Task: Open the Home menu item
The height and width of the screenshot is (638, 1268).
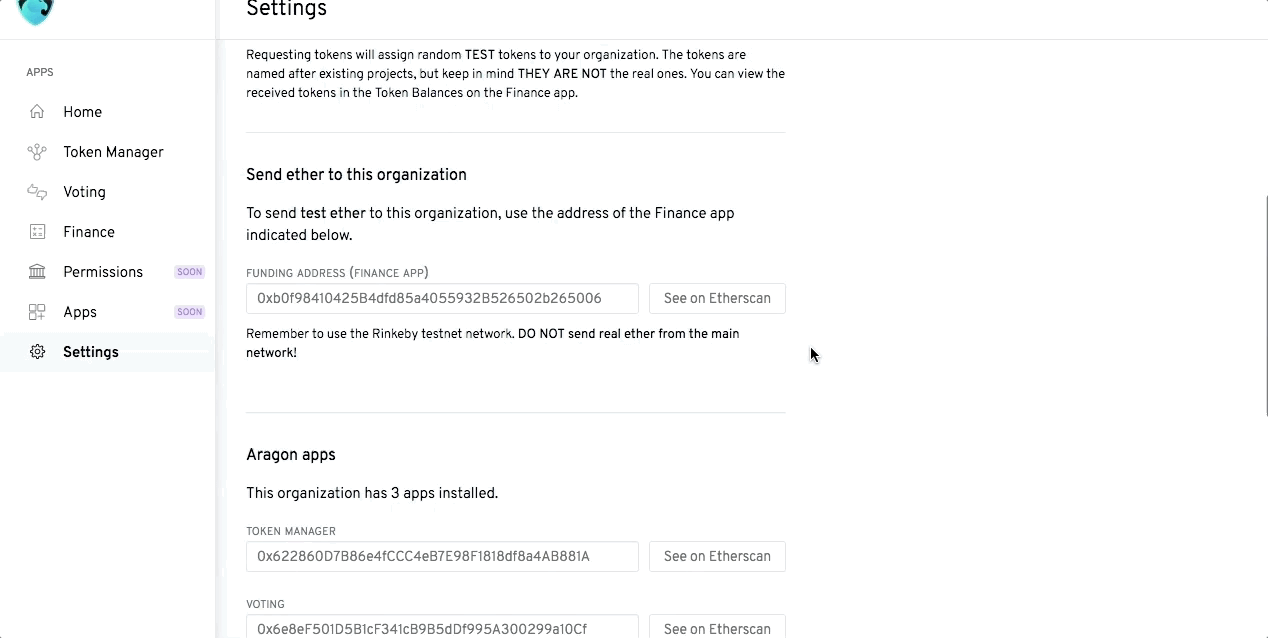Action: 82,112
